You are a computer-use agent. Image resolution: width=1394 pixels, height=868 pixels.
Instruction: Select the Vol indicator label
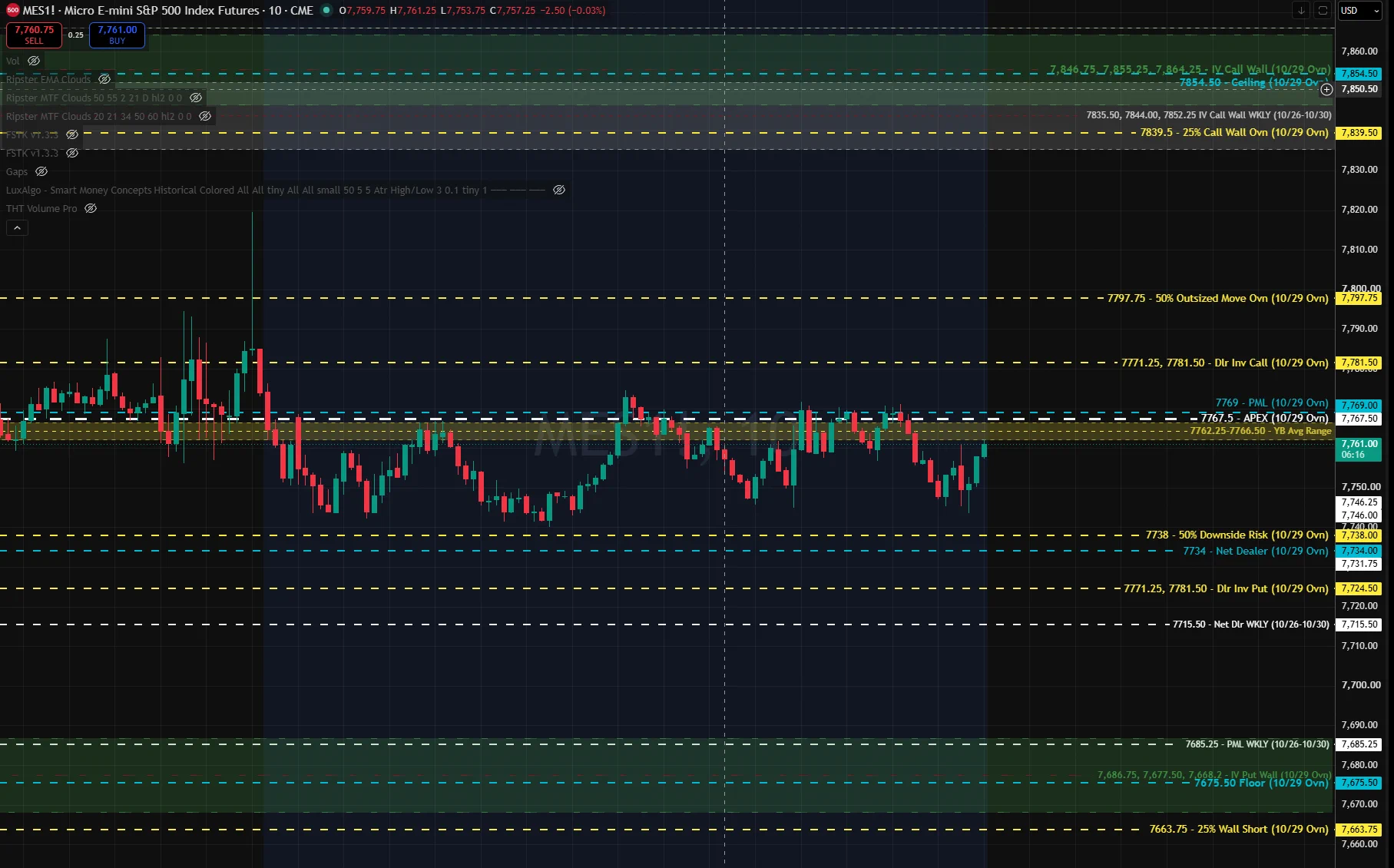(x=13, y=61)
